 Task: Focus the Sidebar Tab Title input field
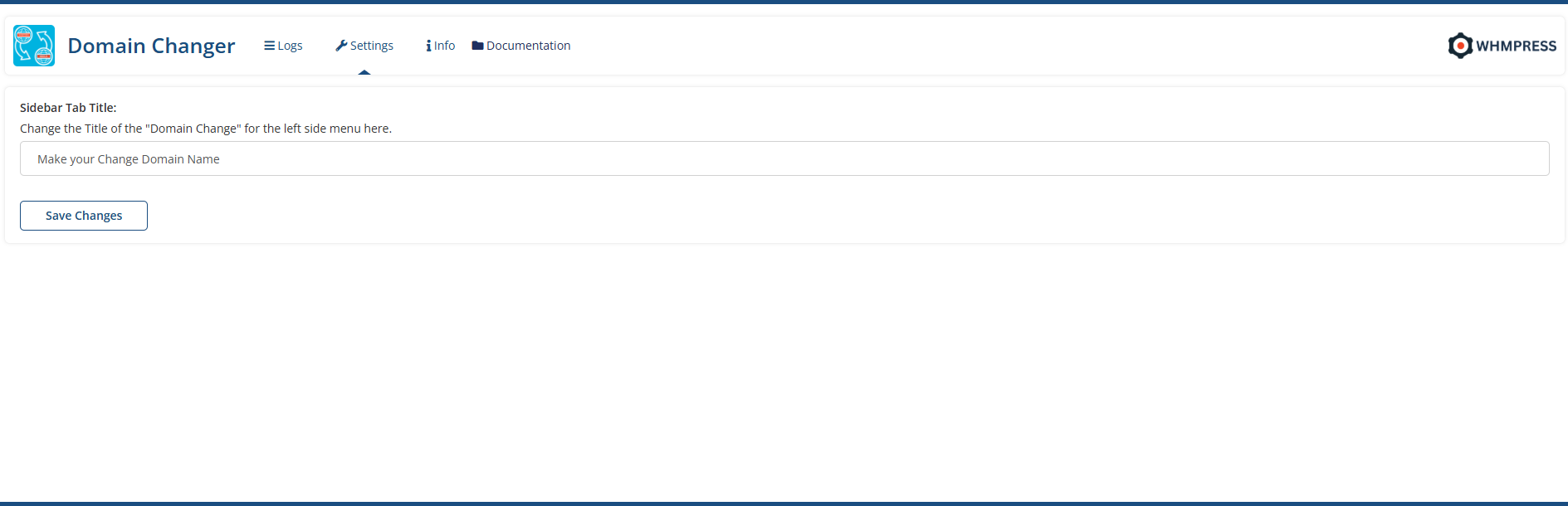point(784,158)
